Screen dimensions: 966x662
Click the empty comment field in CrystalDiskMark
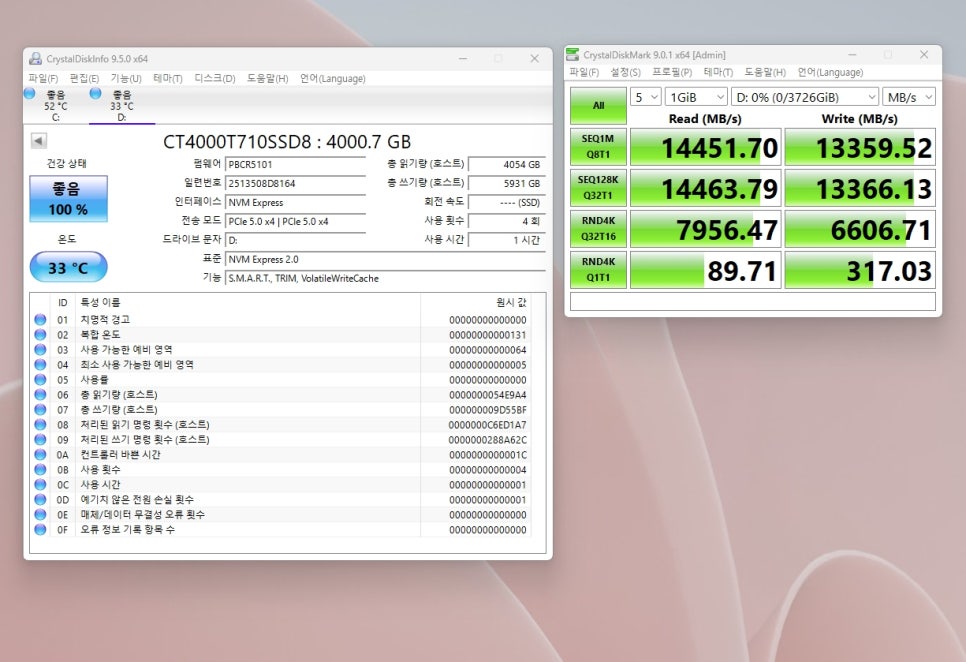[x=753, y=301]
